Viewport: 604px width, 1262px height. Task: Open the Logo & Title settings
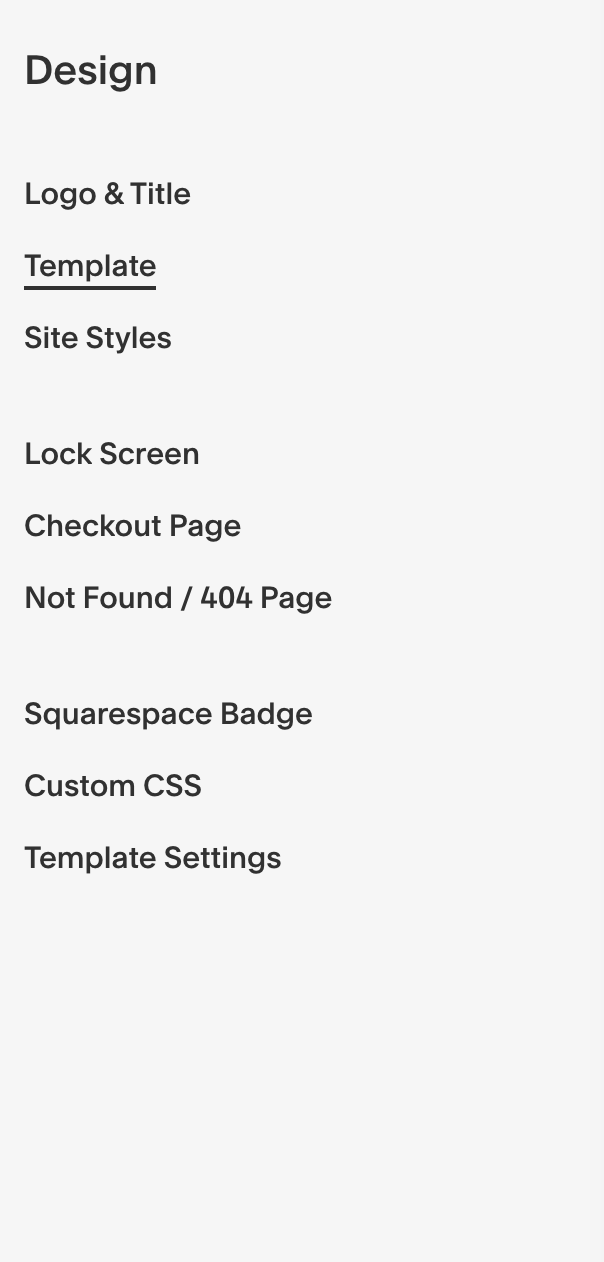[x=107, y=195]
